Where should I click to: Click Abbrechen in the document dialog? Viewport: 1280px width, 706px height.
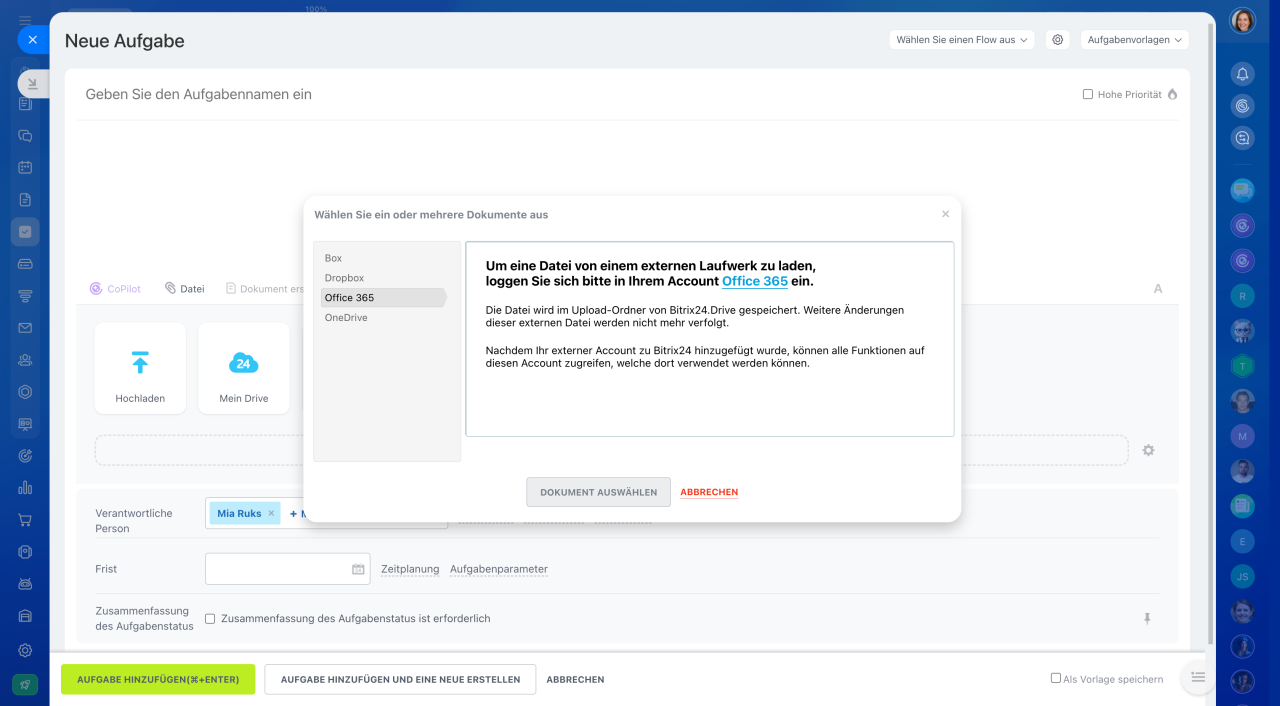(x=709, y=492)
